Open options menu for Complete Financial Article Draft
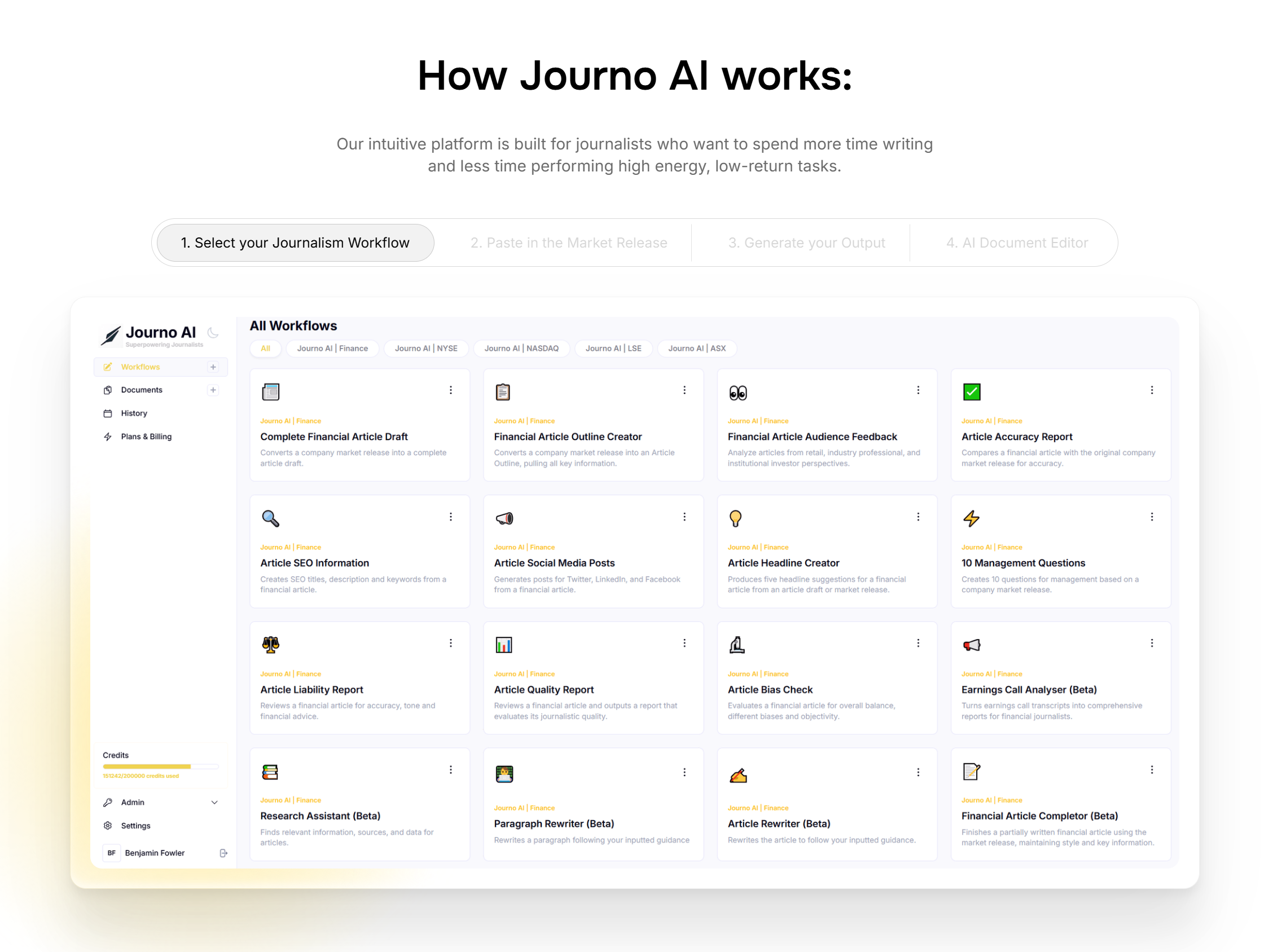The height and width of the screenshot is (952, 1273). (x=451, y=391)
